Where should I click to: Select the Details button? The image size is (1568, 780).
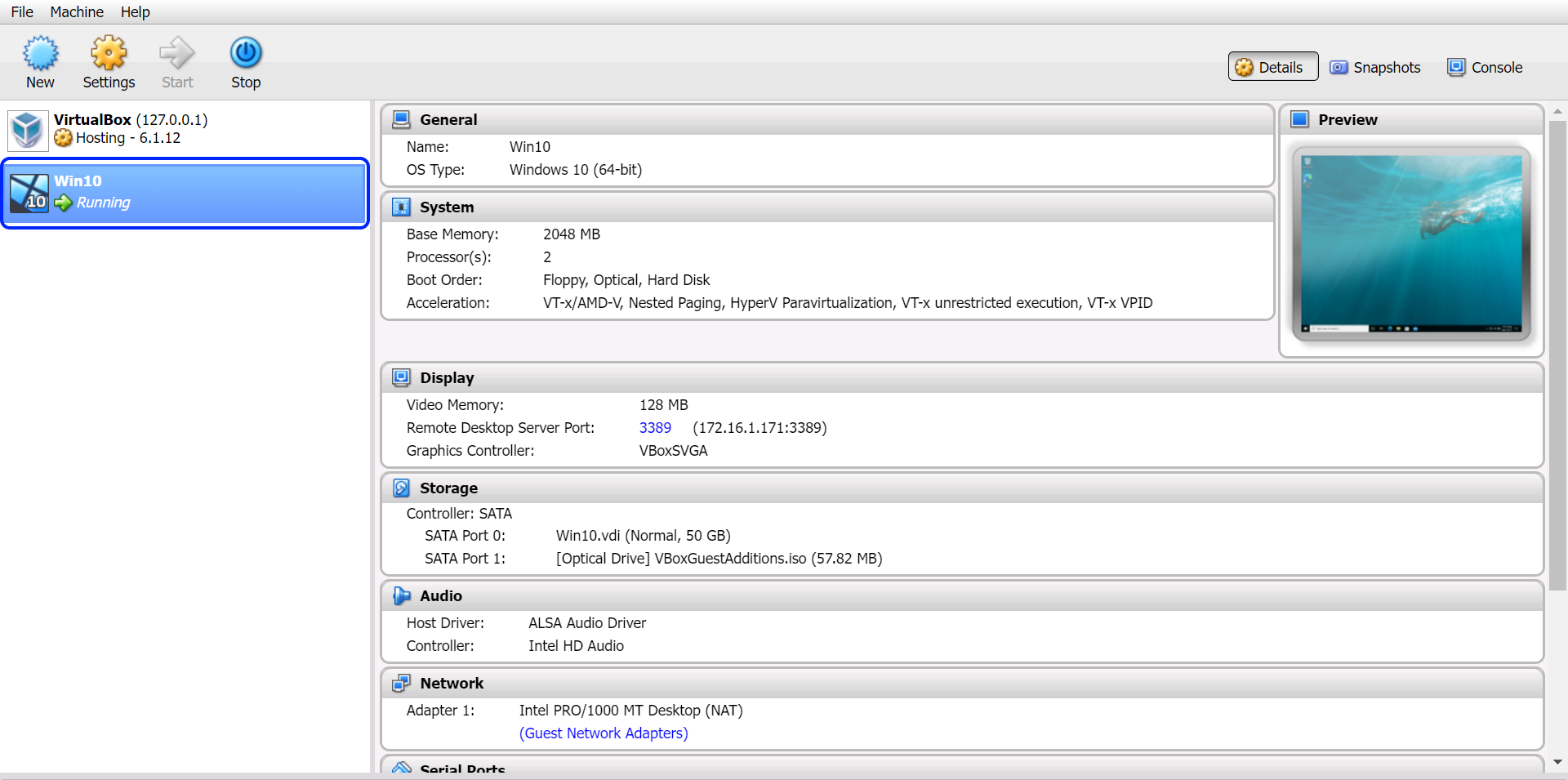click(x=1272, y=67)
